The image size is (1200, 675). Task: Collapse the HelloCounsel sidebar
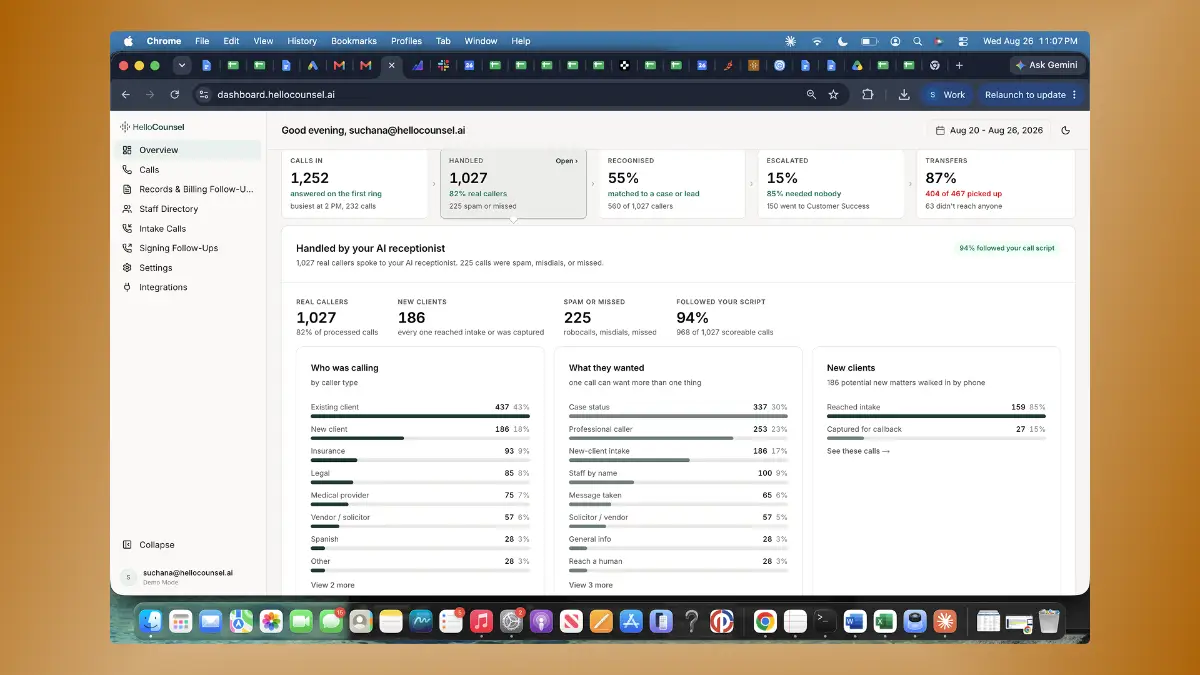148,545
